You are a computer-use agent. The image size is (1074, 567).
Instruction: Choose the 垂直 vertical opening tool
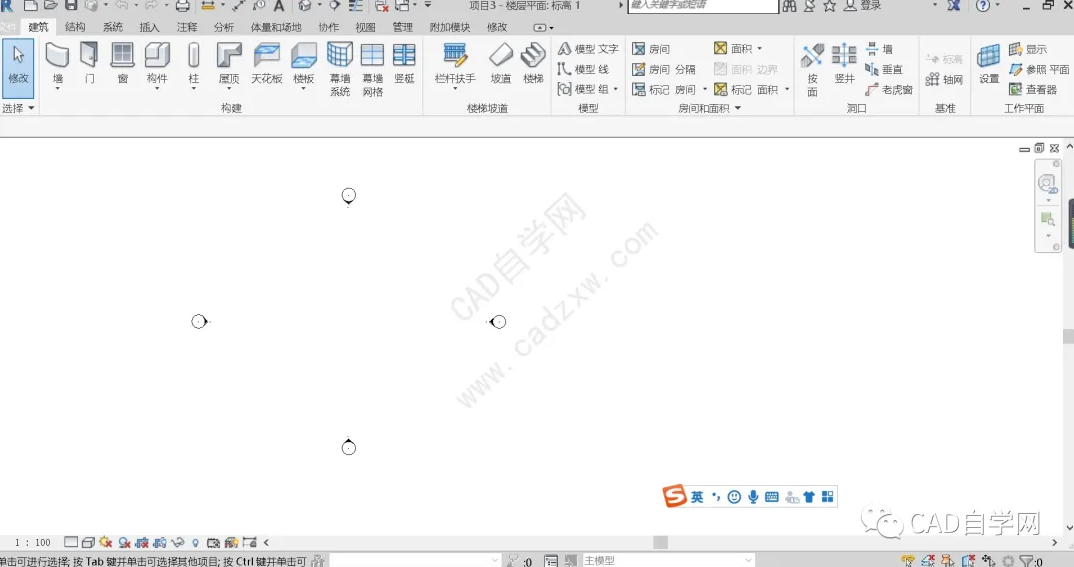[x=884, y=69]
